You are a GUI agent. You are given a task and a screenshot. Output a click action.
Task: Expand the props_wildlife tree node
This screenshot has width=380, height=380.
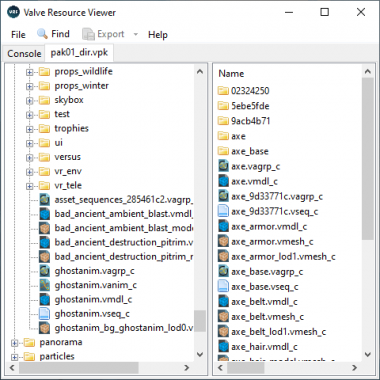(x=30, y=72)
